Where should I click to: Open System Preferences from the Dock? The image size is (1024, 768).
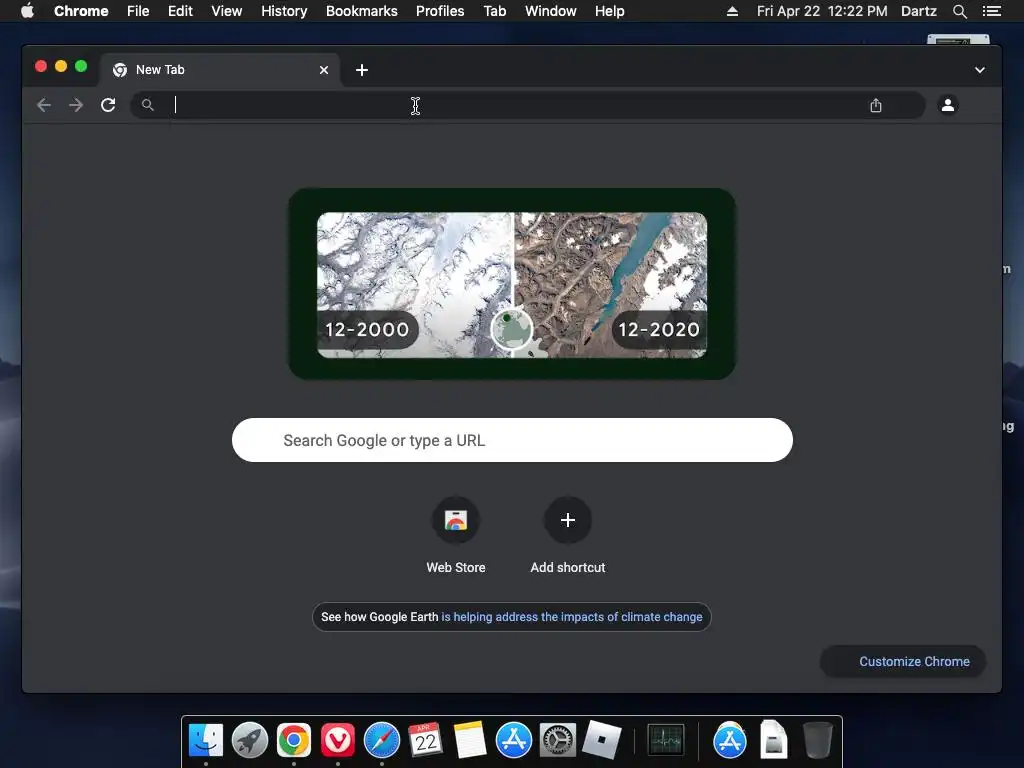[x=557, y=740]
